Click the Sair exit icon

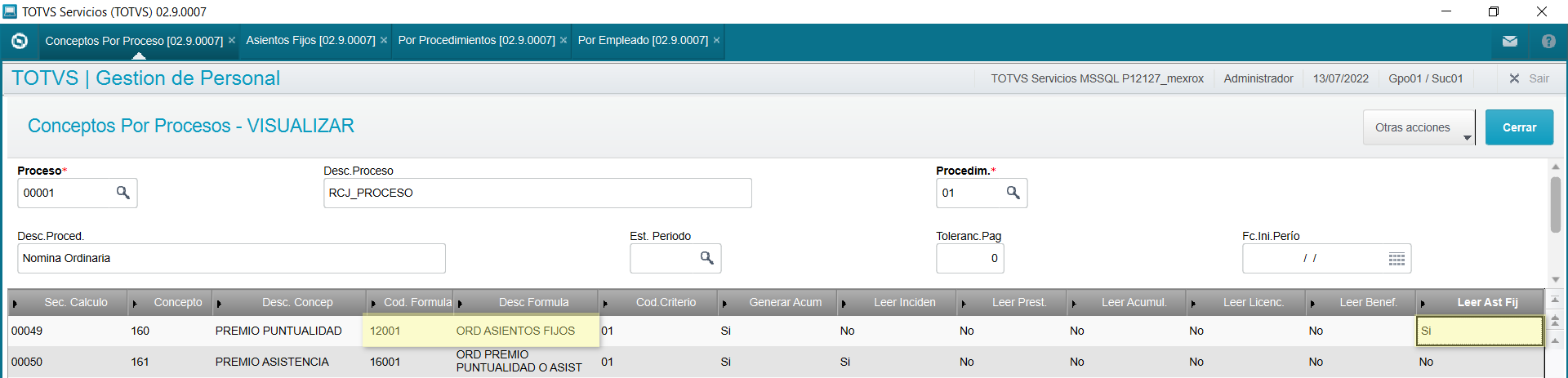tap(1514, 78)
